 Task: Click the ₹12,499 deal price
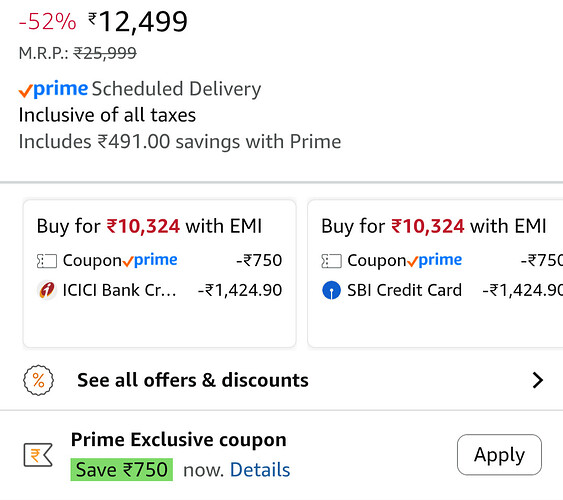[x=138, y=22]
